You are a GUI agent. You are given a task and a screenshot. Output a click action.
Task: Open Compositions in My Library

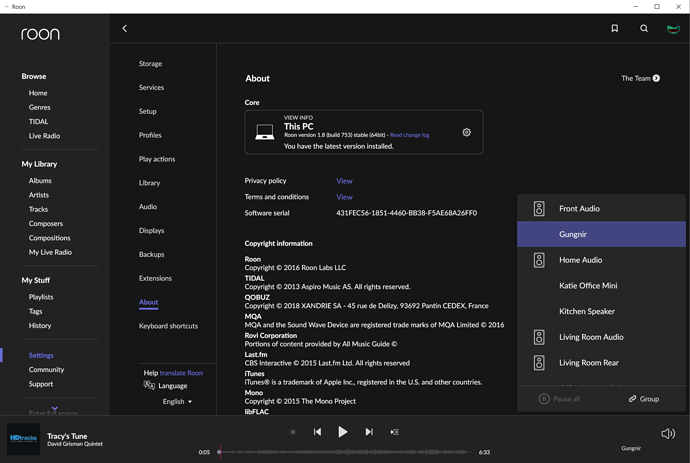(x=49, y=238)
